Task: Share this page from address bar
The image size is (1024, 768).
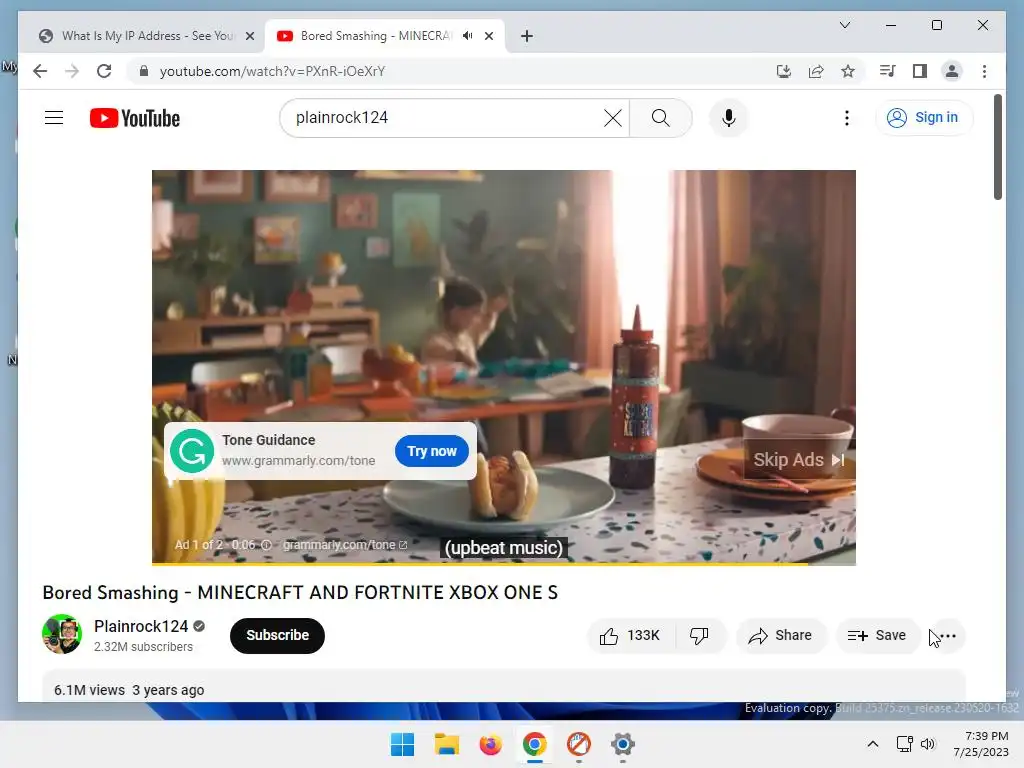Action: 816,71
